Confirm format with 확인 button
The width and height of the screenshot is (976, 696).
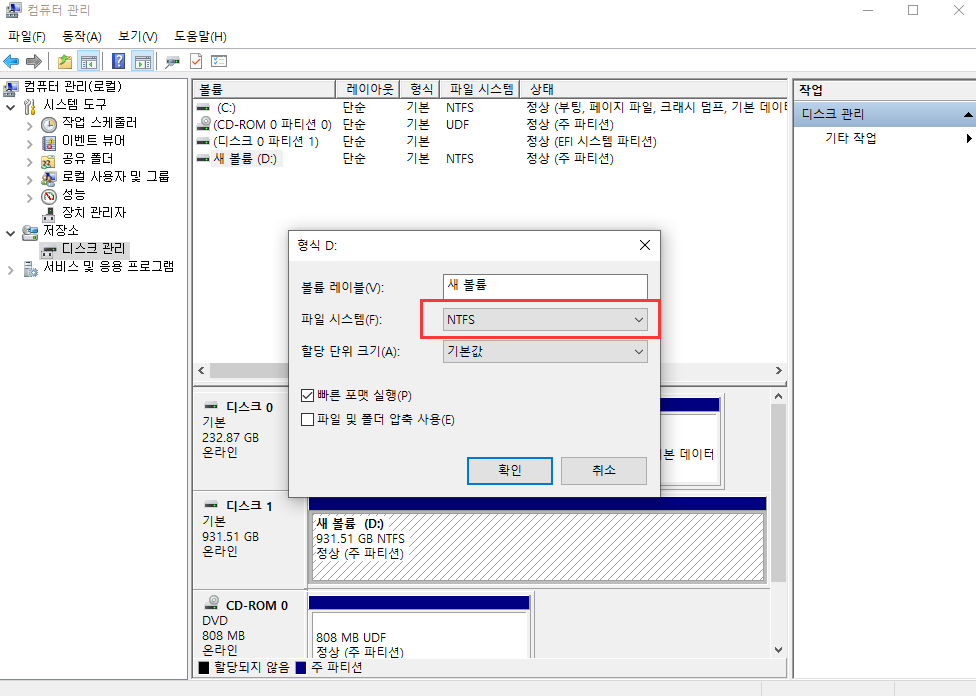(x=510, y=471)
